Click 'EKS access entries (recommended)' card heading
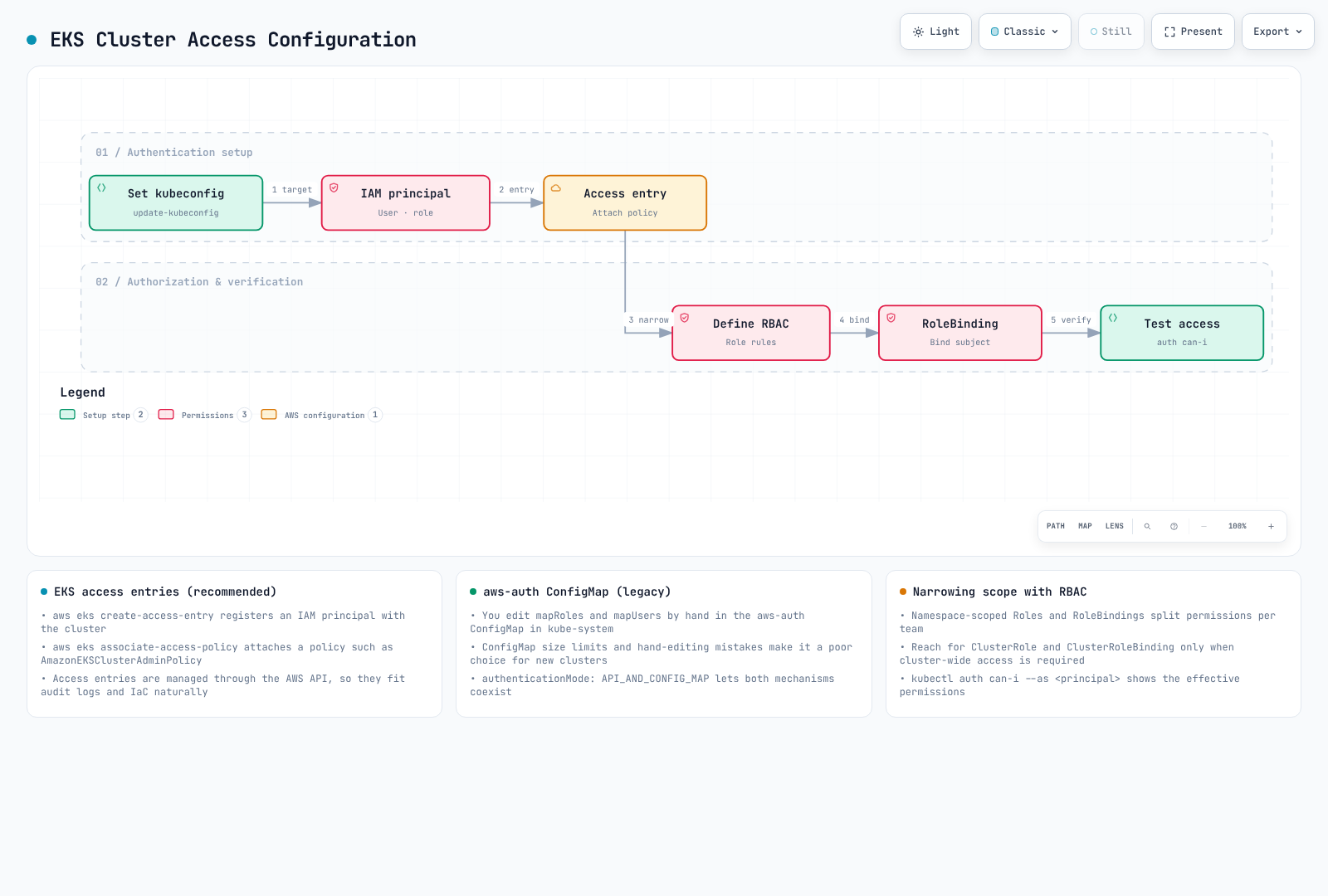 [x=165, y=592]
